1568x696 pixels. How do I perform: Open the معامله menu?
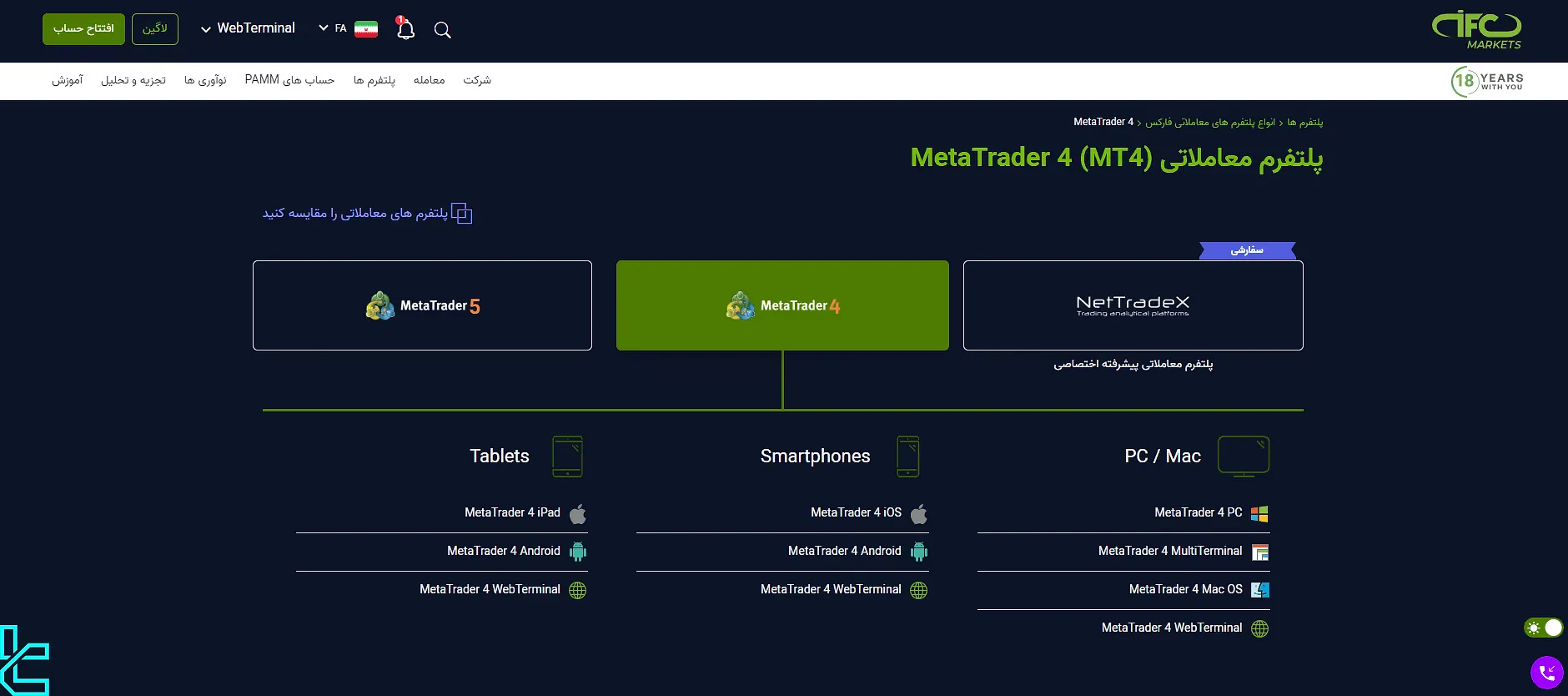[x=429, y=80]
